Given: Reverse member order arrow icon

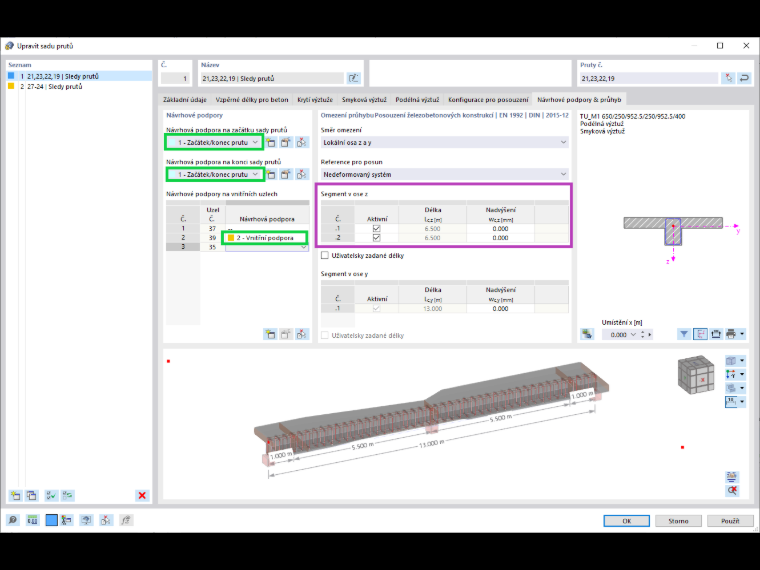Looking at the screenshot, I should (x=744, y=78).
